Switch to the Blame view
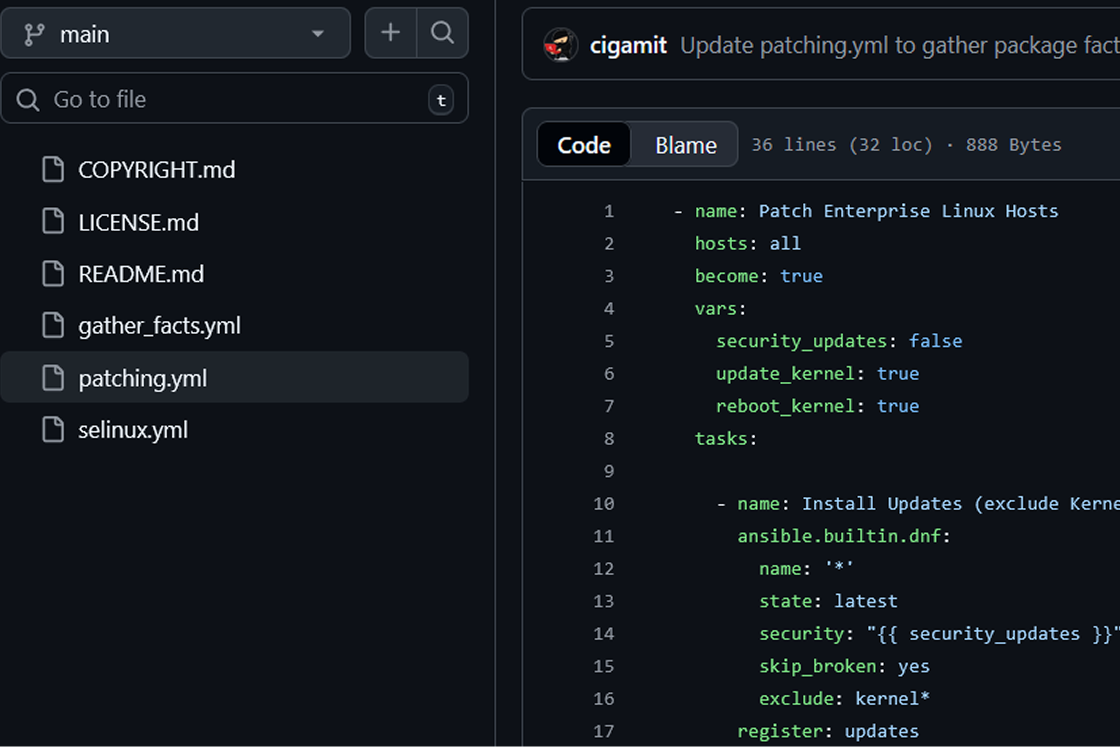Image resolution: width=1120 pixels, height=747 pixels. [685, 145]
